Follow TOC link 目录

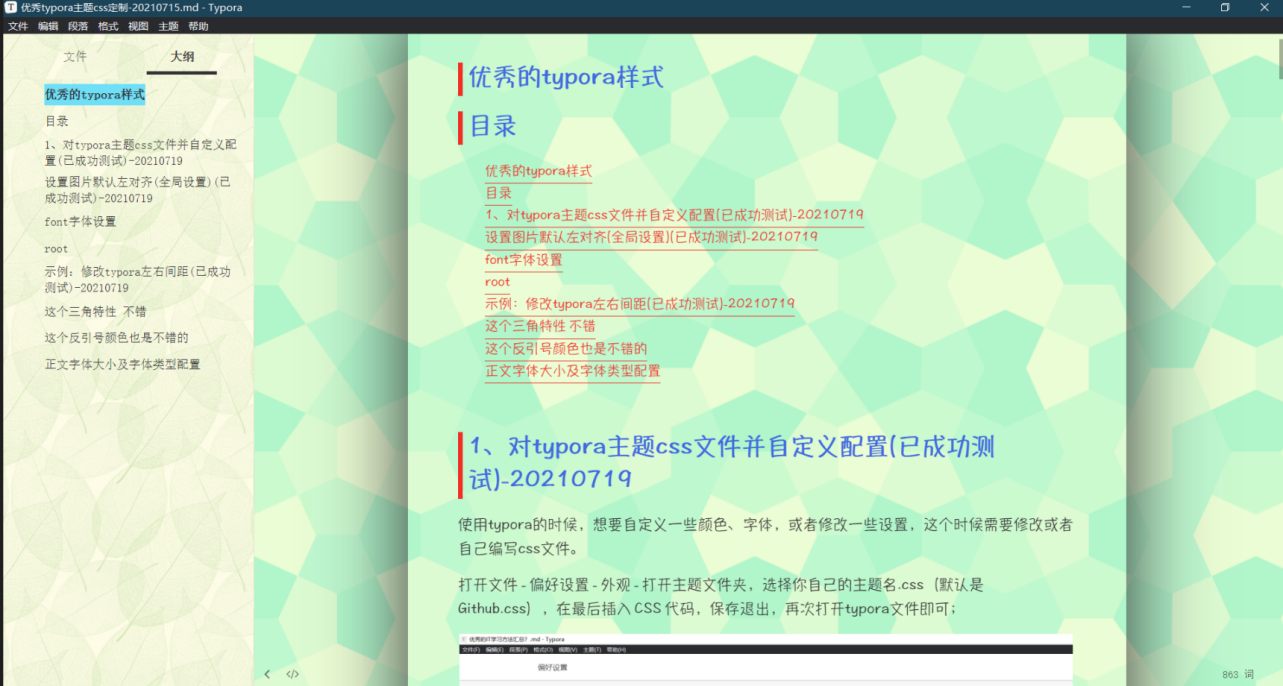pos(498,193)
